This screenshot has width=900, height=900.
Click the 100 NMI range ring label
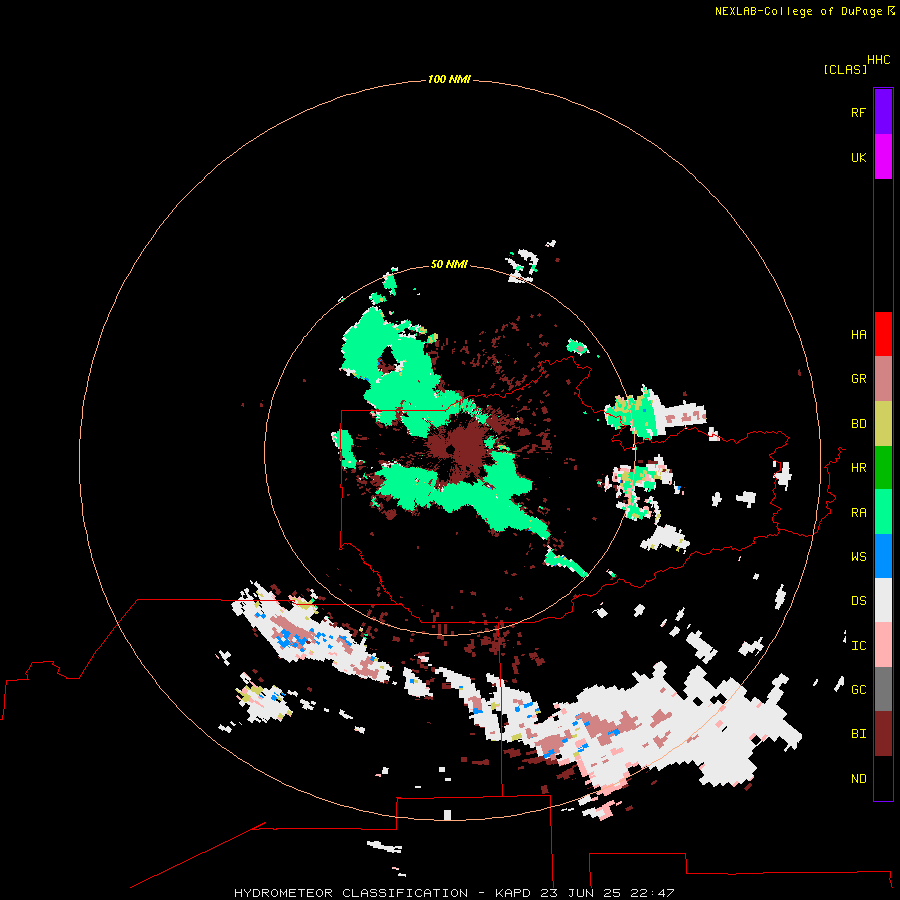tap(449, 79)
